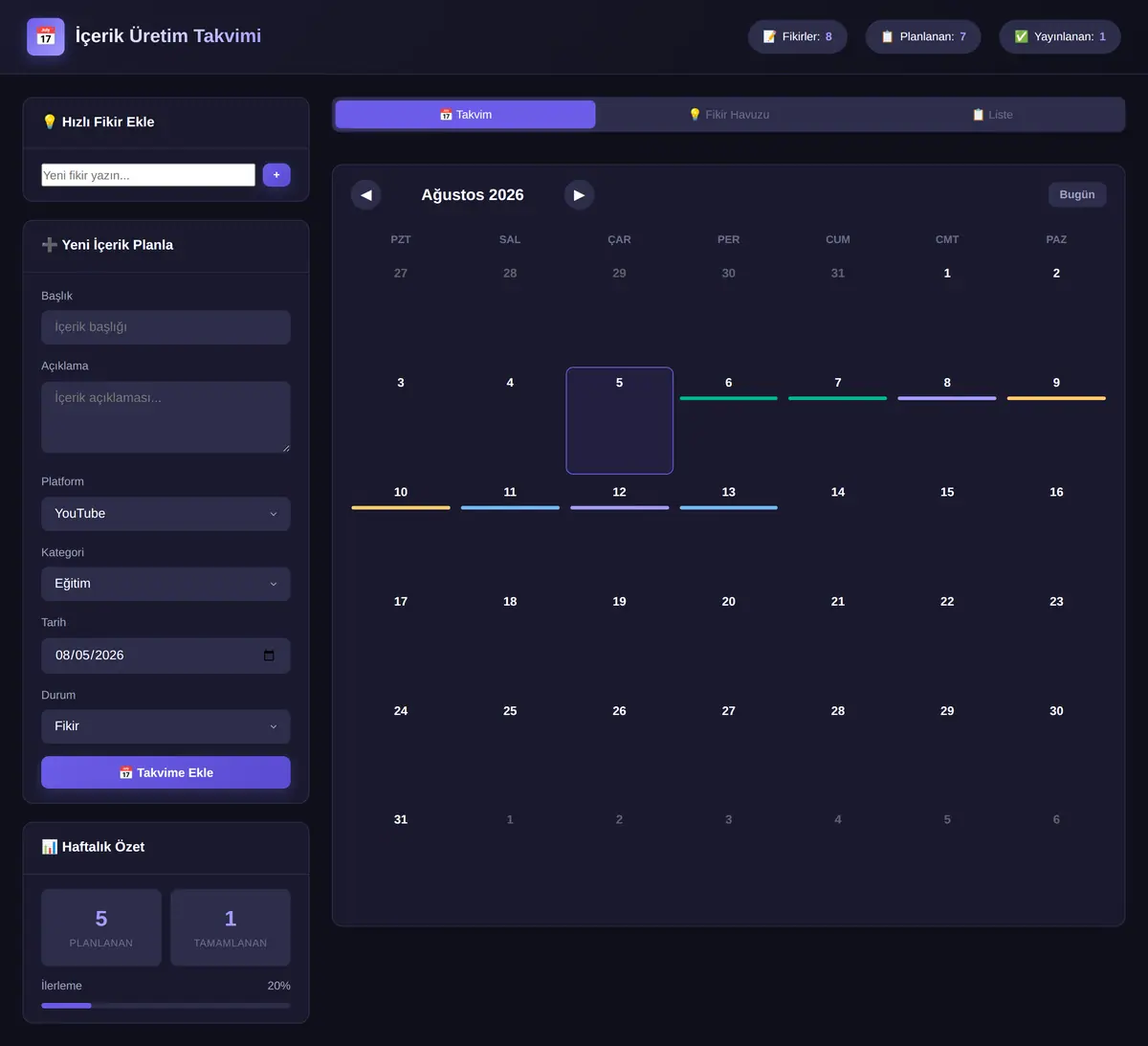Open the purple event on August 12
The image size is (1148, 1046).
click(x=620, y=507)
